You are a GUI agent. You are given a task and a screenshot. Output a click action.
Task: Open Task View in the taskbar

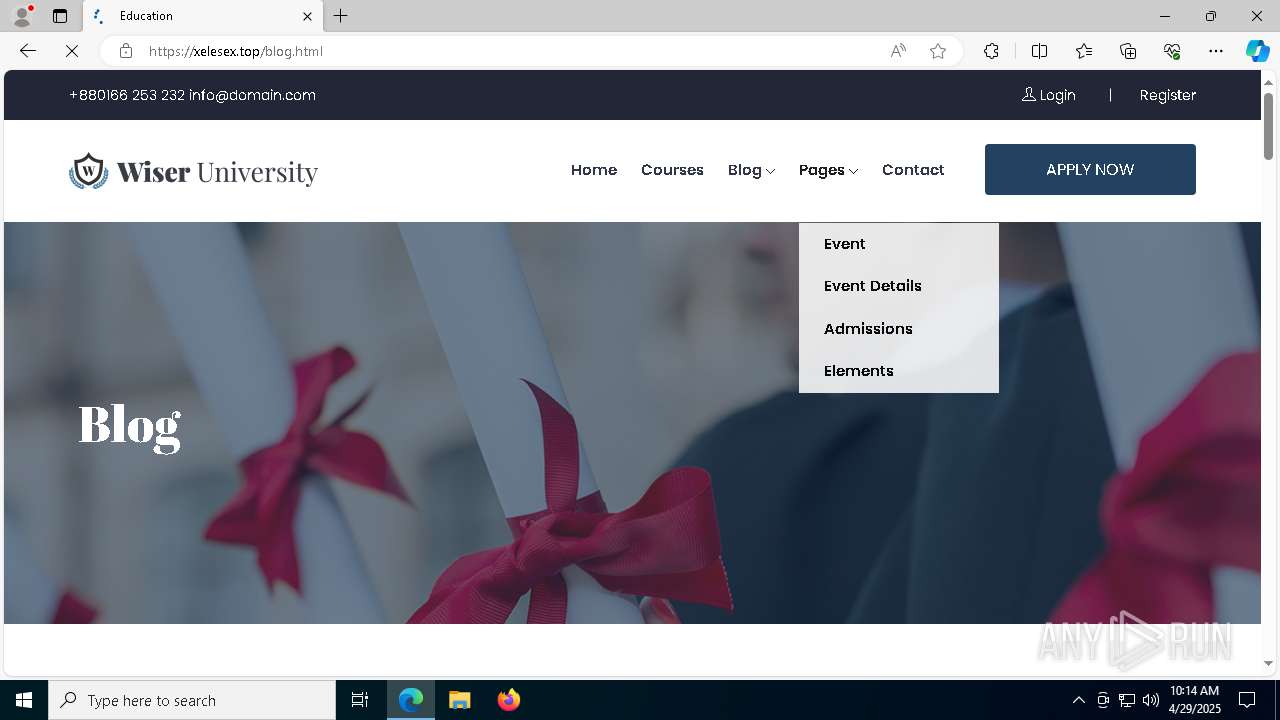(360, 700)
